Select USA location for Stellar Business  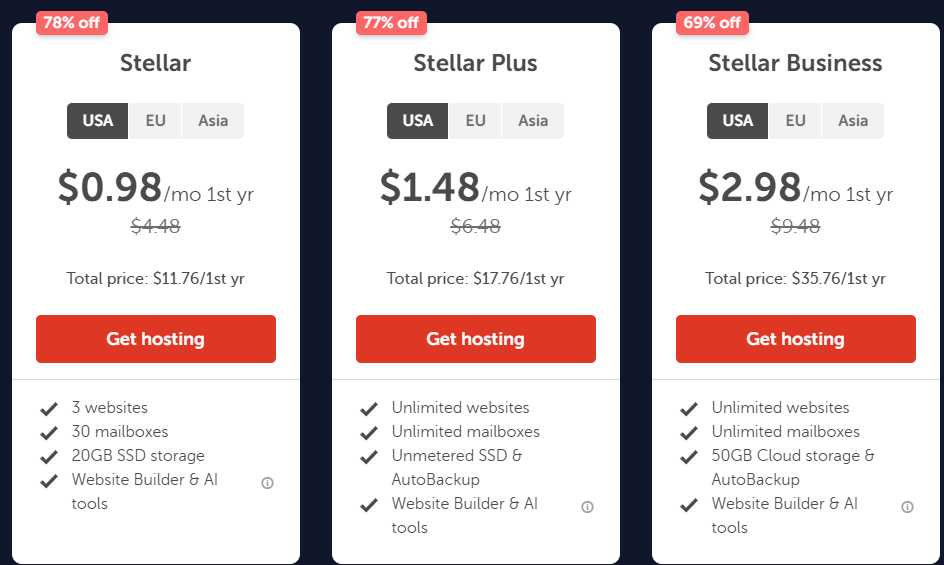738,121
